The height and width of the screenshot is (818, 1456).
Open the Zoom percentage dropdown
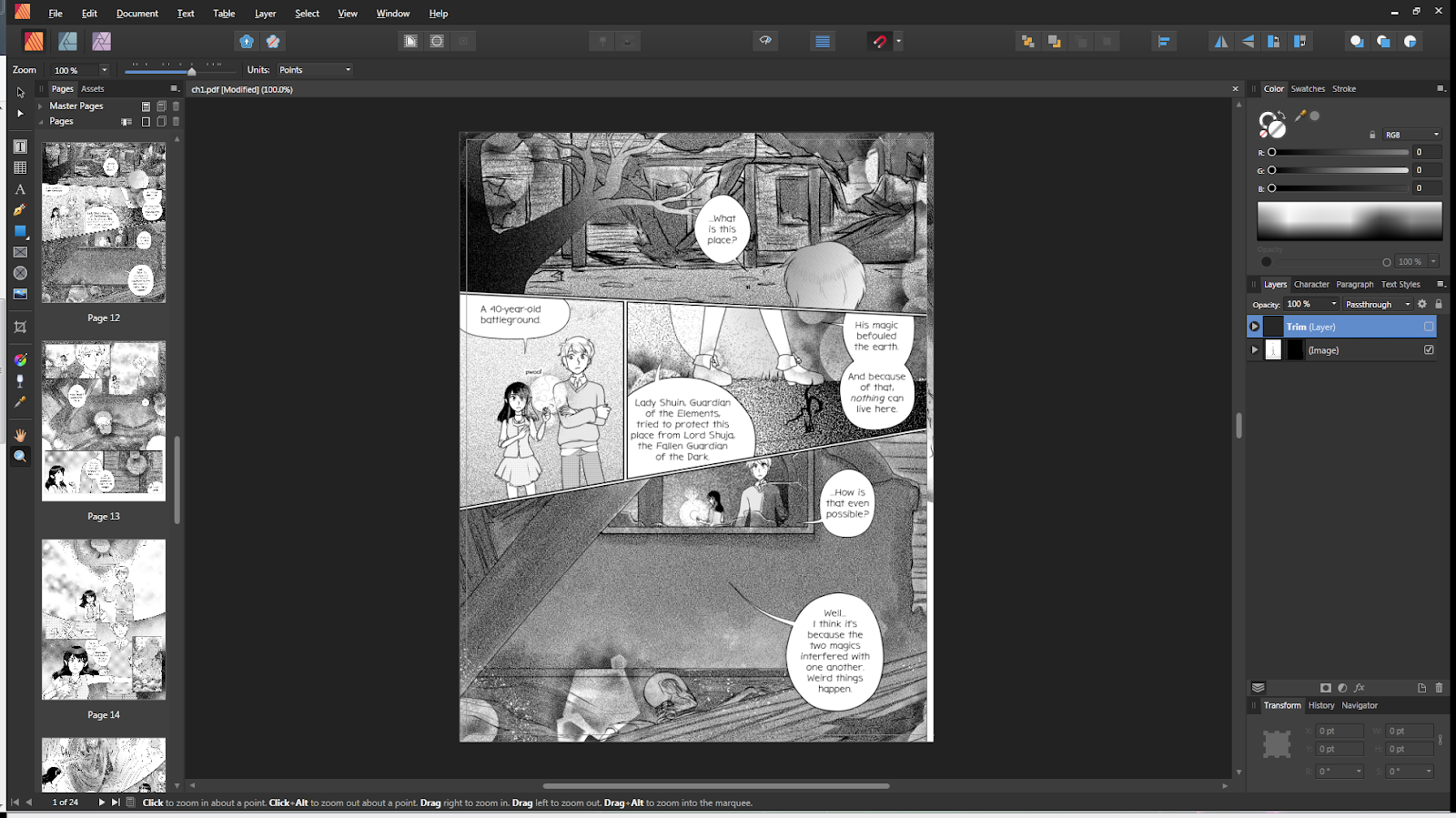[104, 70]
